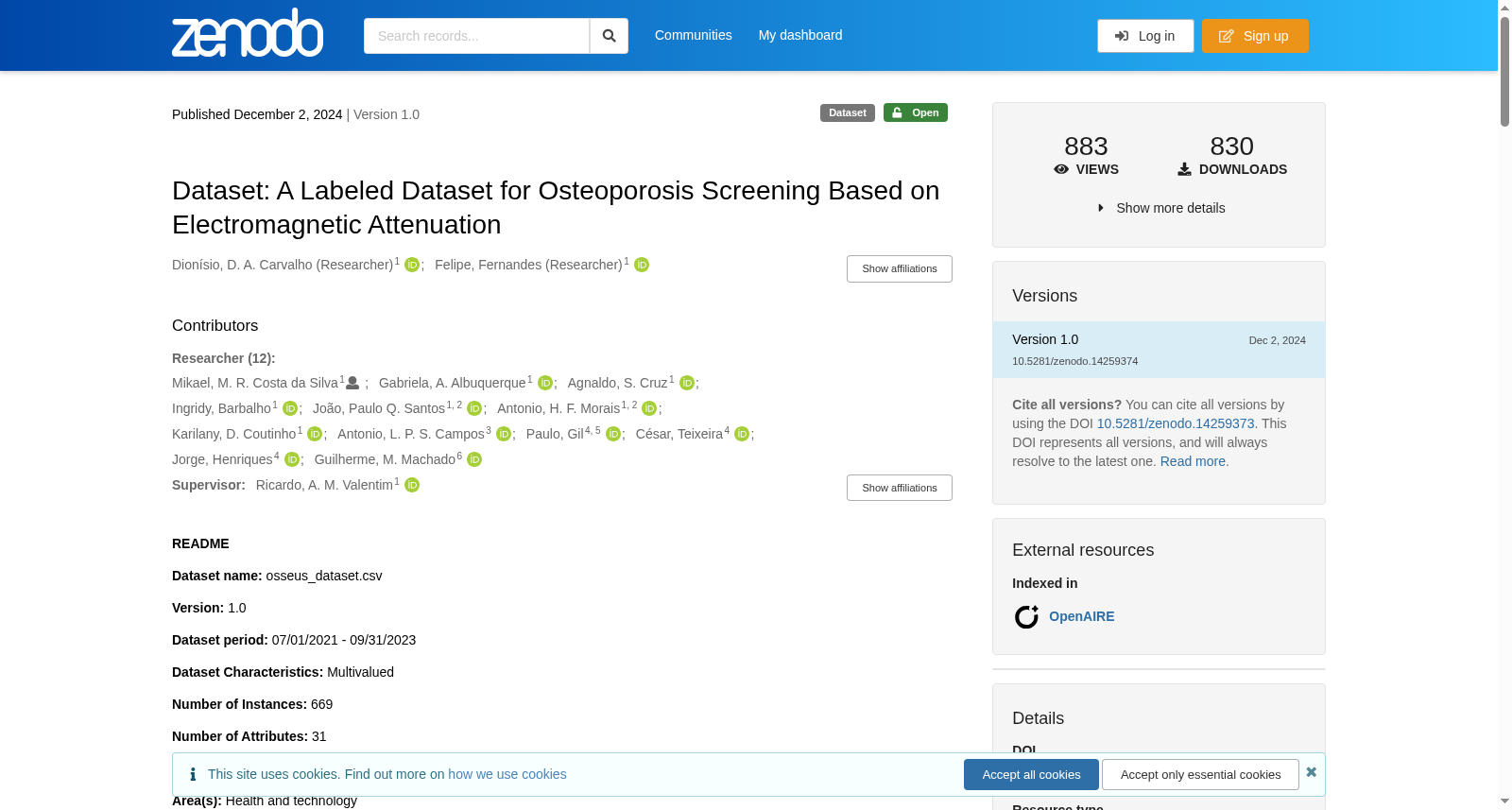Show affiliations for the authors
The image size is (1512, 810).
click(900, 268)
